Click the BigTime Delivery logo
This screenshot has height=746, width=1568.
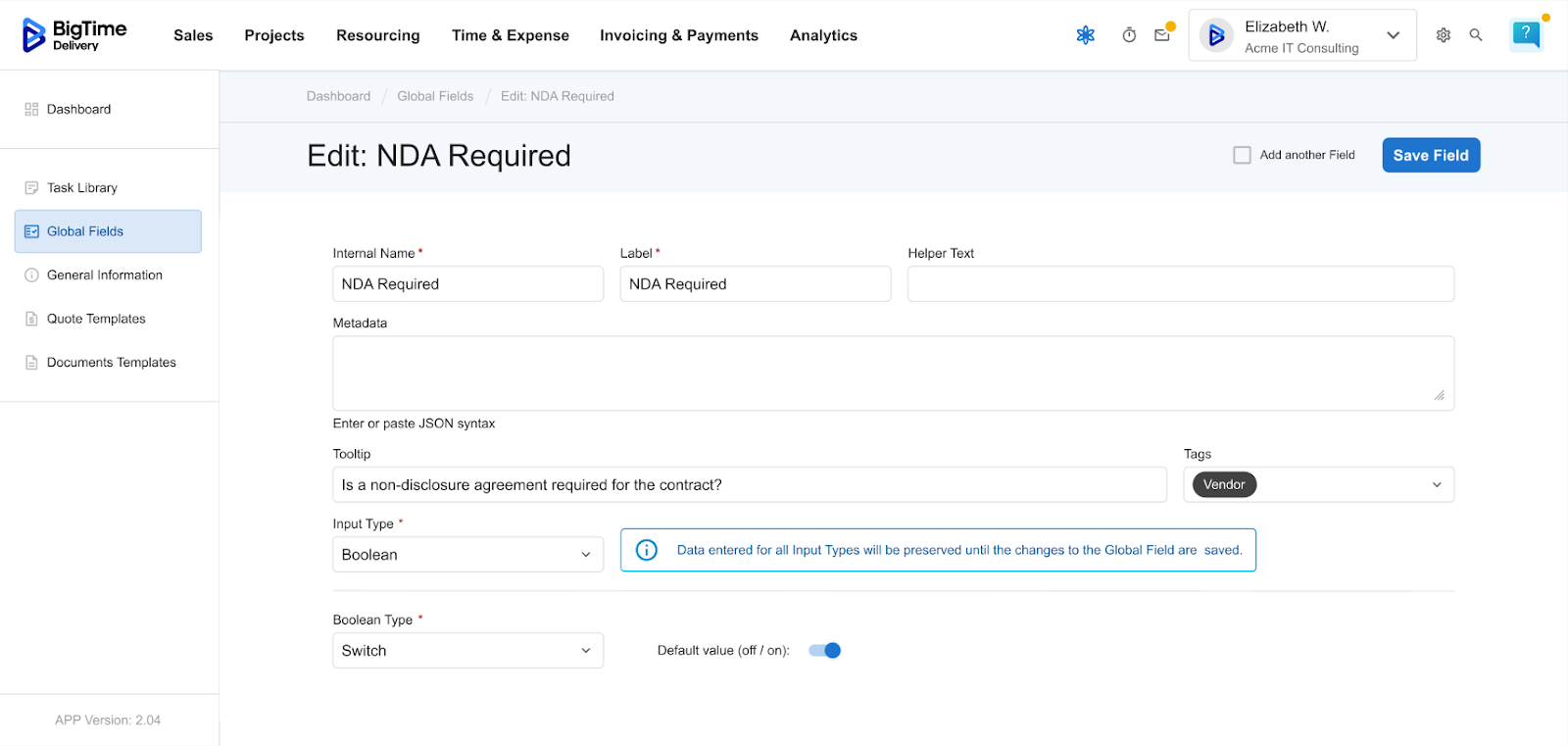coord(74,35)
